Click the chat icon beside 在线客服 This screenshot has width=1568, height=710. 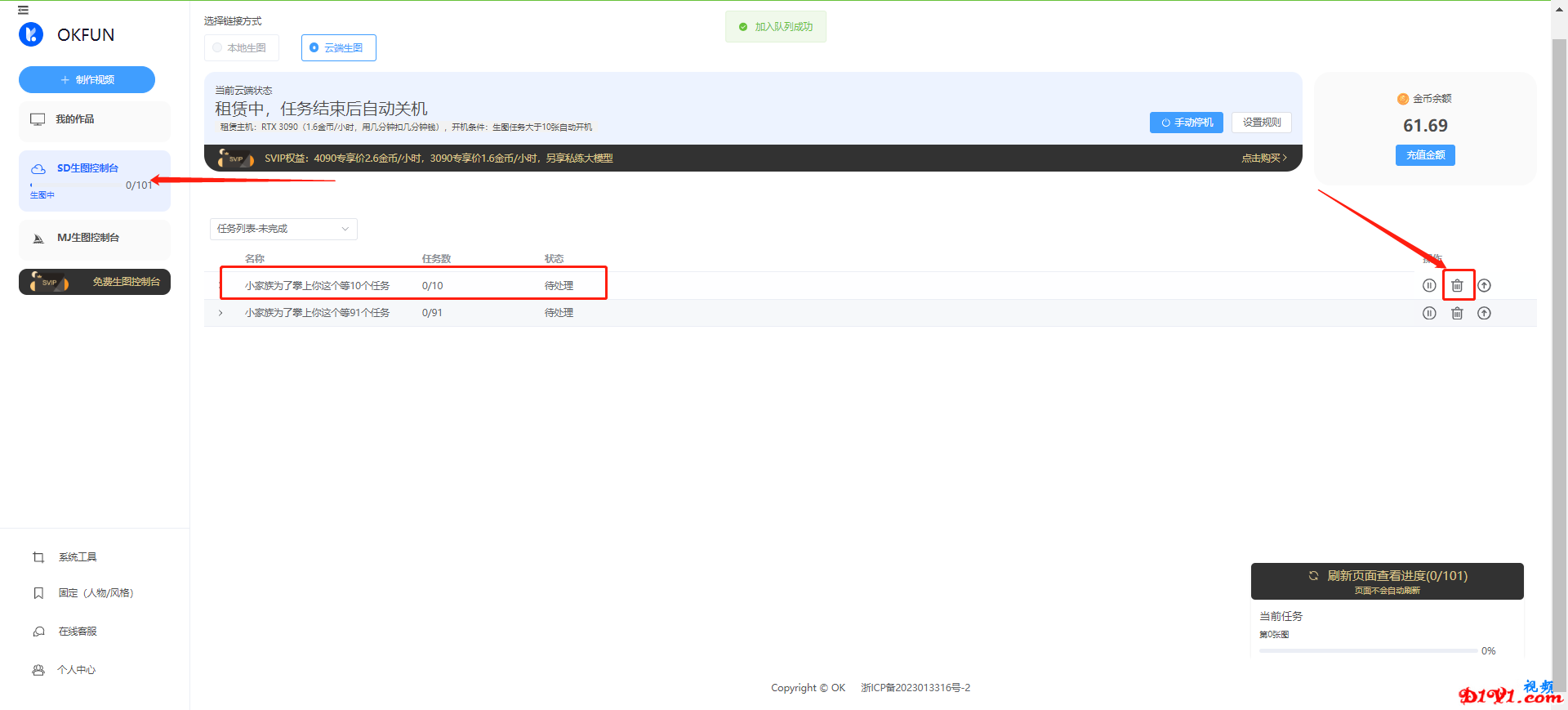coord(38,632)
